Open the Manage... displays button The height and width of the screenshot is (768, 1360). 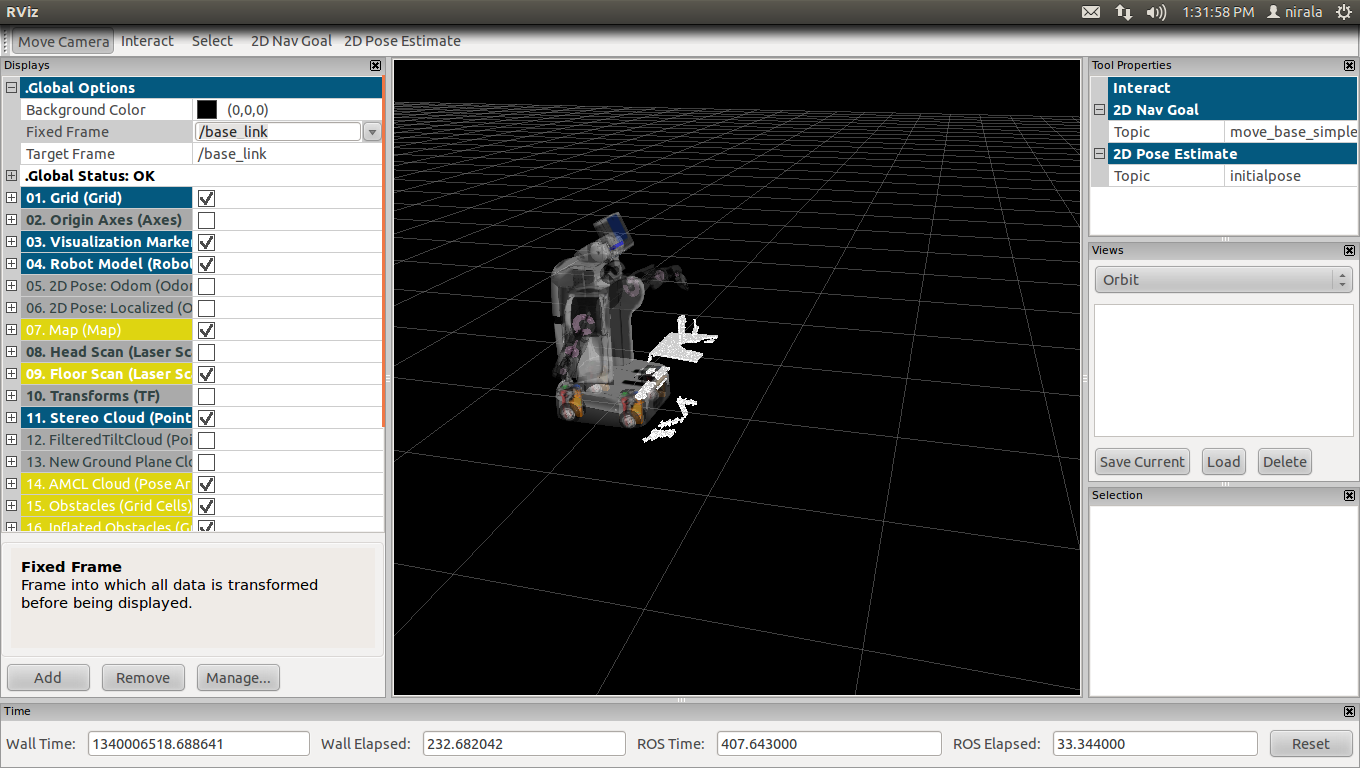pyautogui.click(x=238, y=678)
